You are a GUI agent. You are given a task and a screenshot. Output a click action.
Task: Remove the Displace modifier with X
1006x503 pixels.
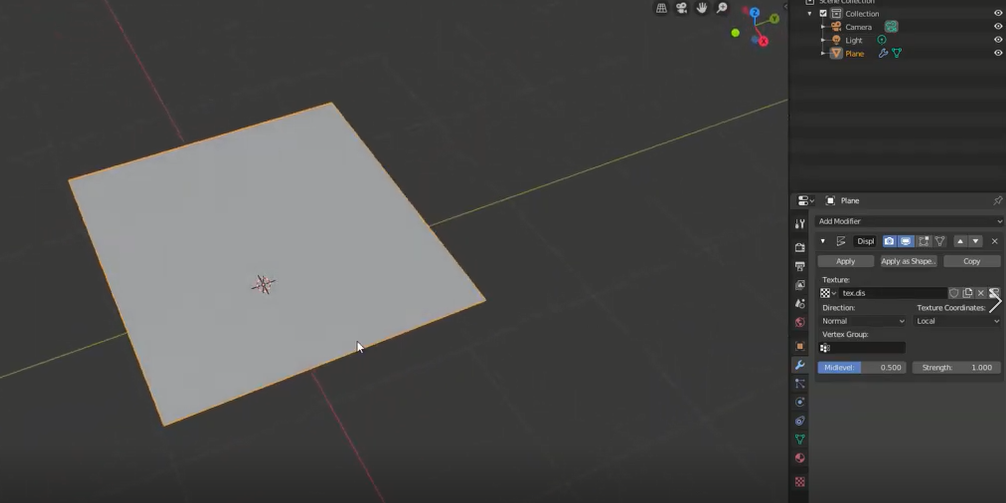(x=994, y=241)
